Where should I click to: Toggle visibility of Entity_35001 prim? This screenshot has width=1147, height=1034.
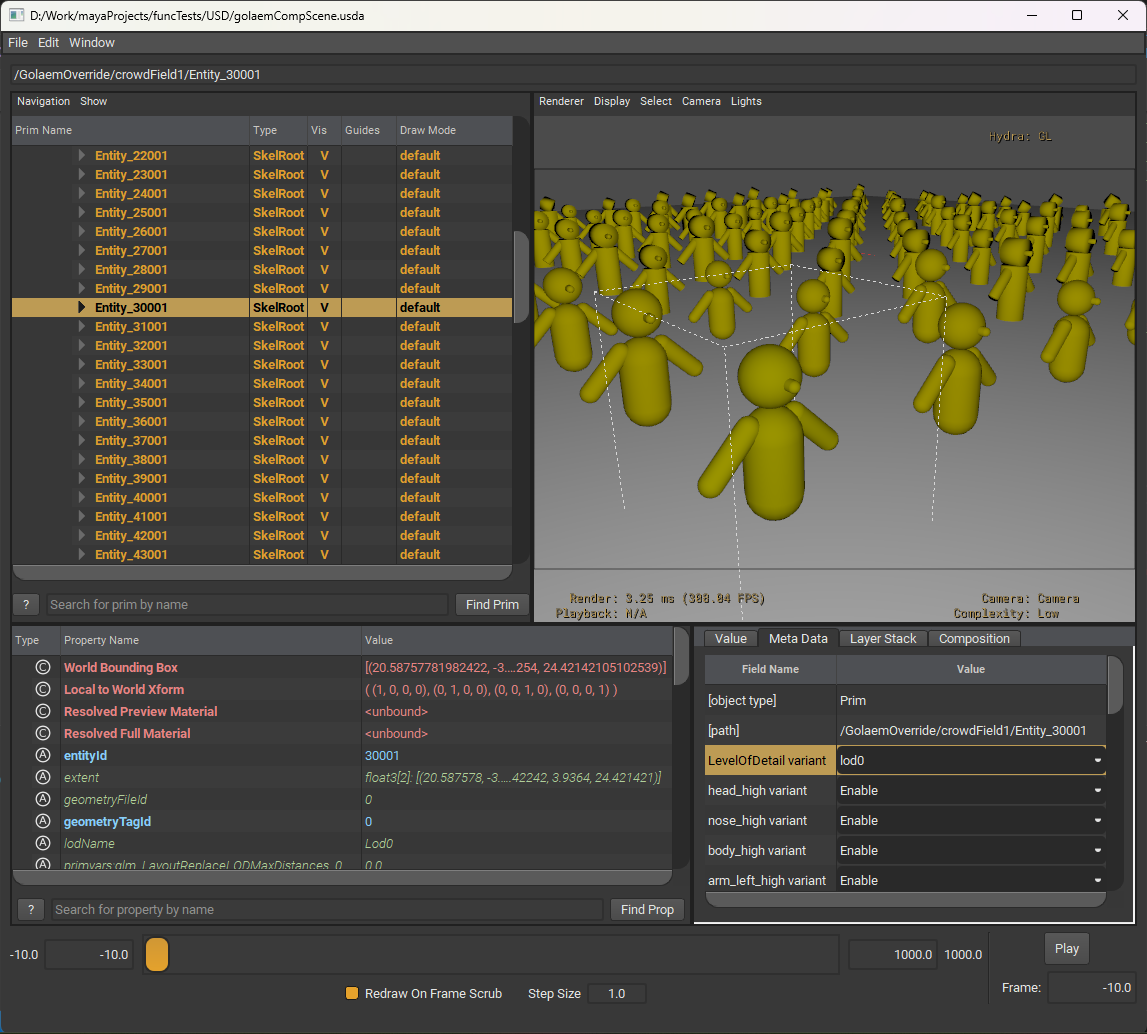(324, 403)
